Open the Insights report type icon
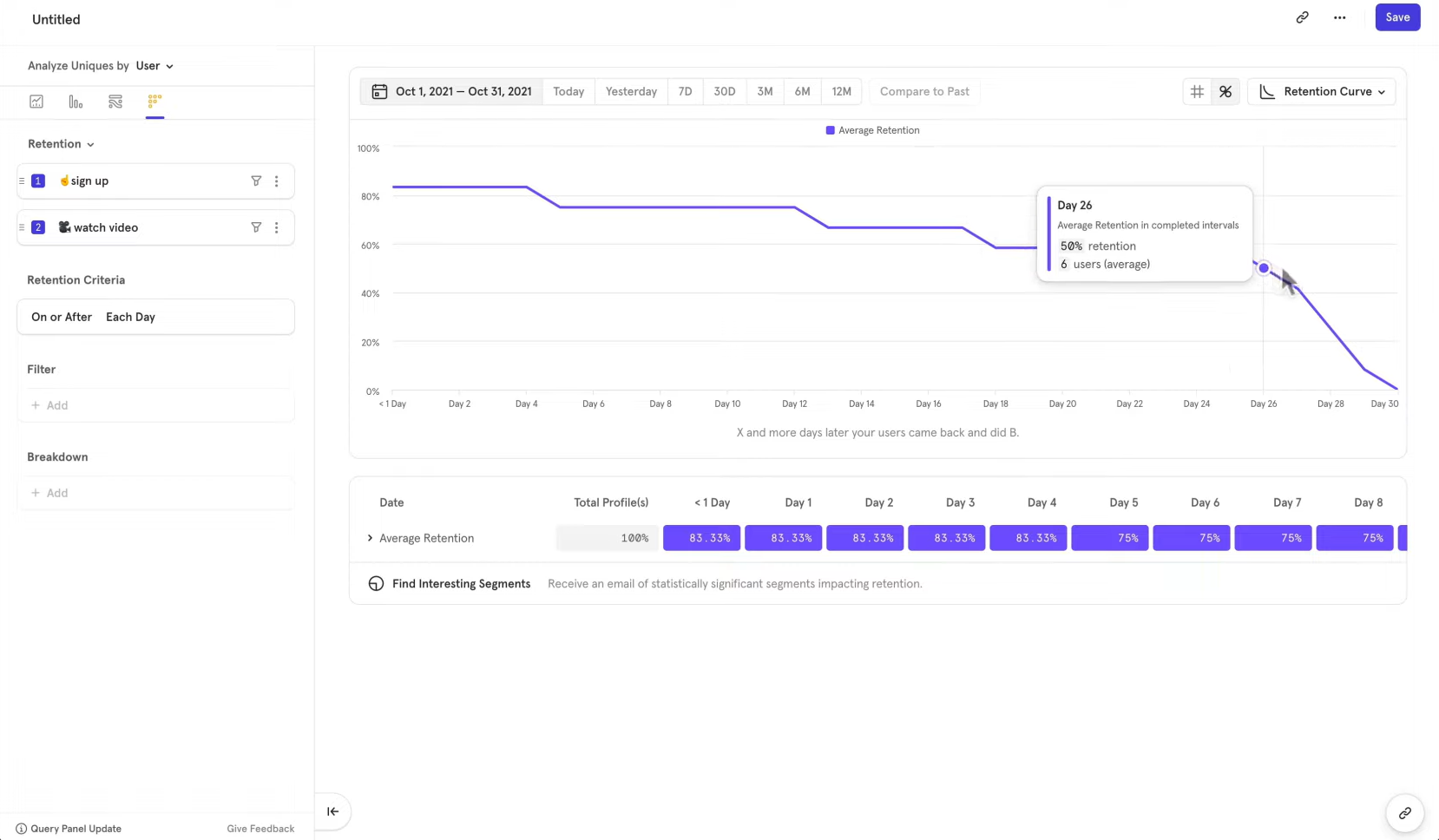This screenshot has height=840, width=1439. [36, 102]
